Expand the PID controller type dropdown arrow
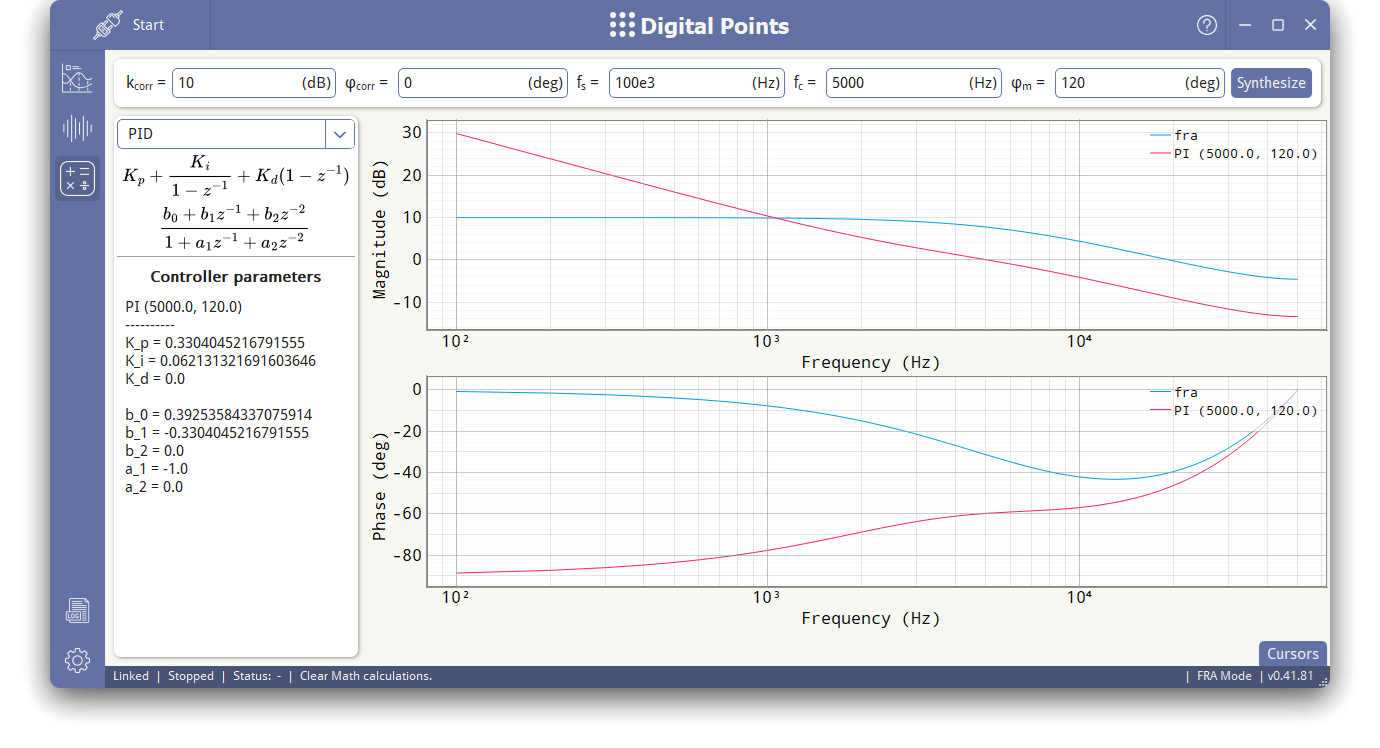The image size is (1380, 748). (340, 134)
